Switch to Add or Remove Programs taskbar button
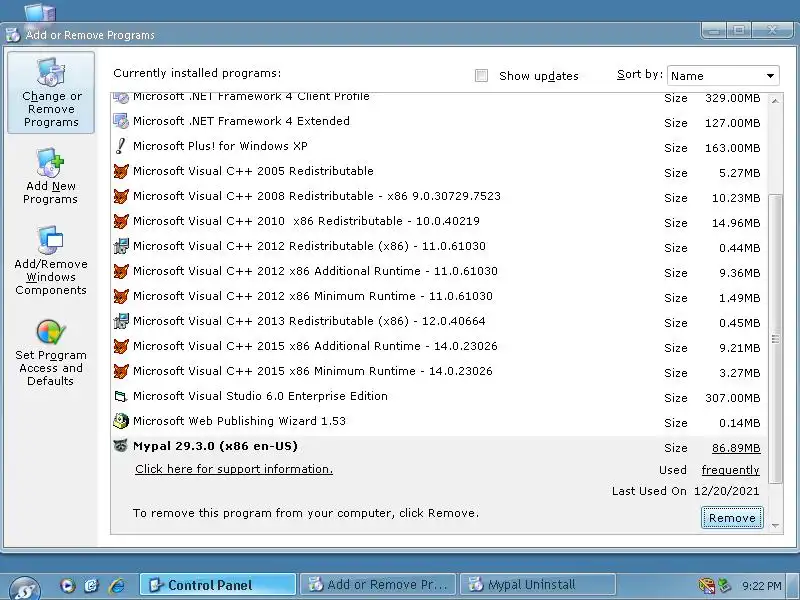800x600 pixels. 378,585
